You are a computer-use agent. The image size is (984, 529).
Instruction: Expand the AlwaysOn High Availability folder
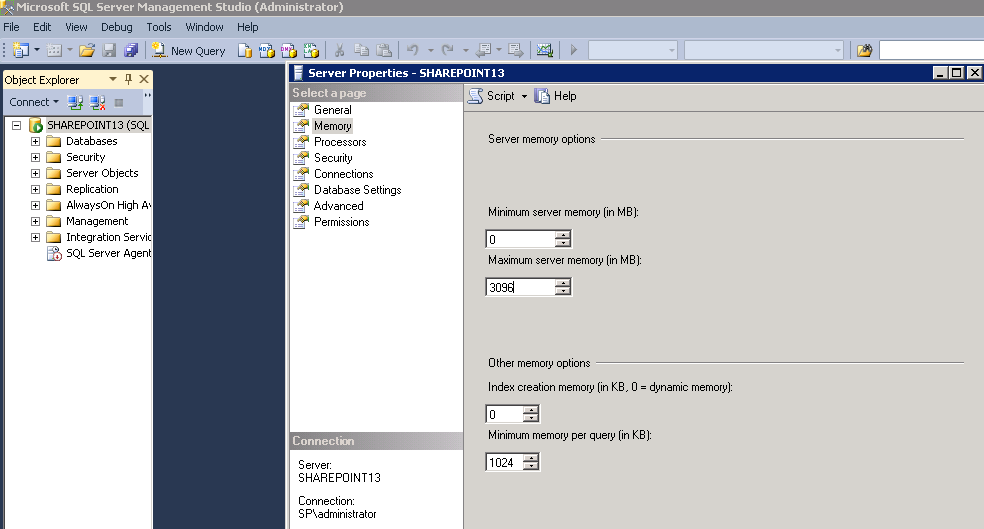[x=36, y=205]
